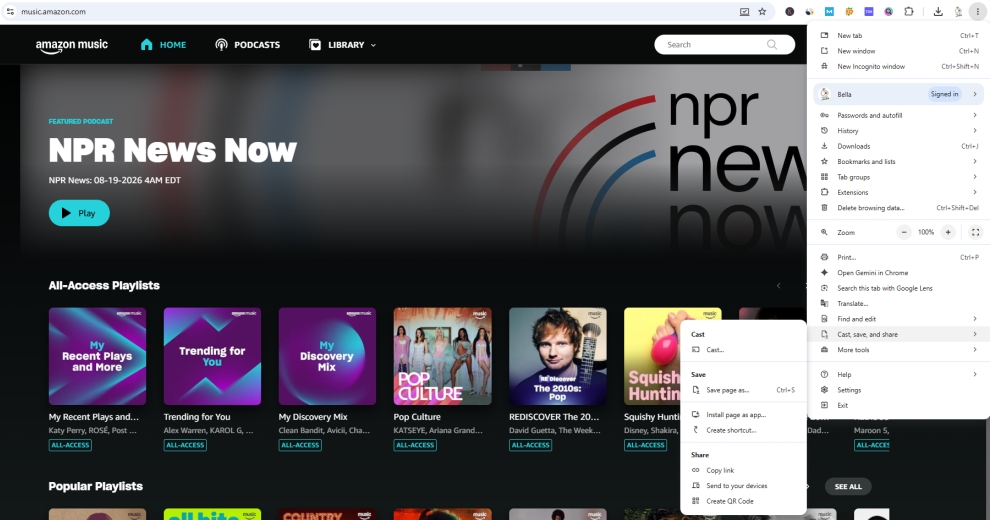Expand Passwords and autofill submenu

898,115
